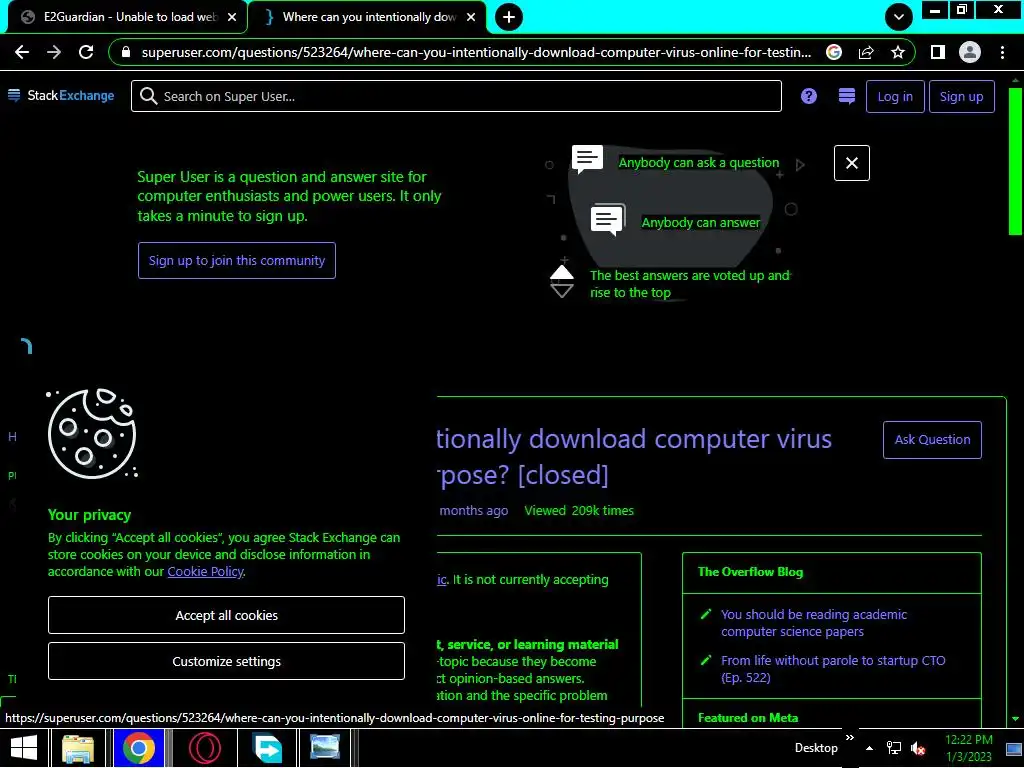Click the Google icon in address bar
Image resolution: width=1024 pixels, height=768 pixels.
coord(834,52)
